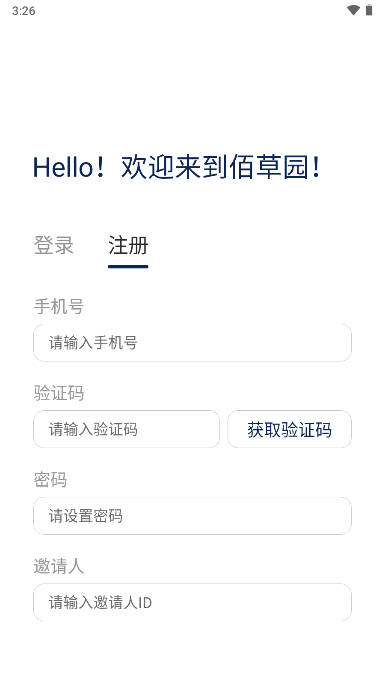Tap the 3:26 clock in status bar
This screenshot has width=385, height=686.
24,10
